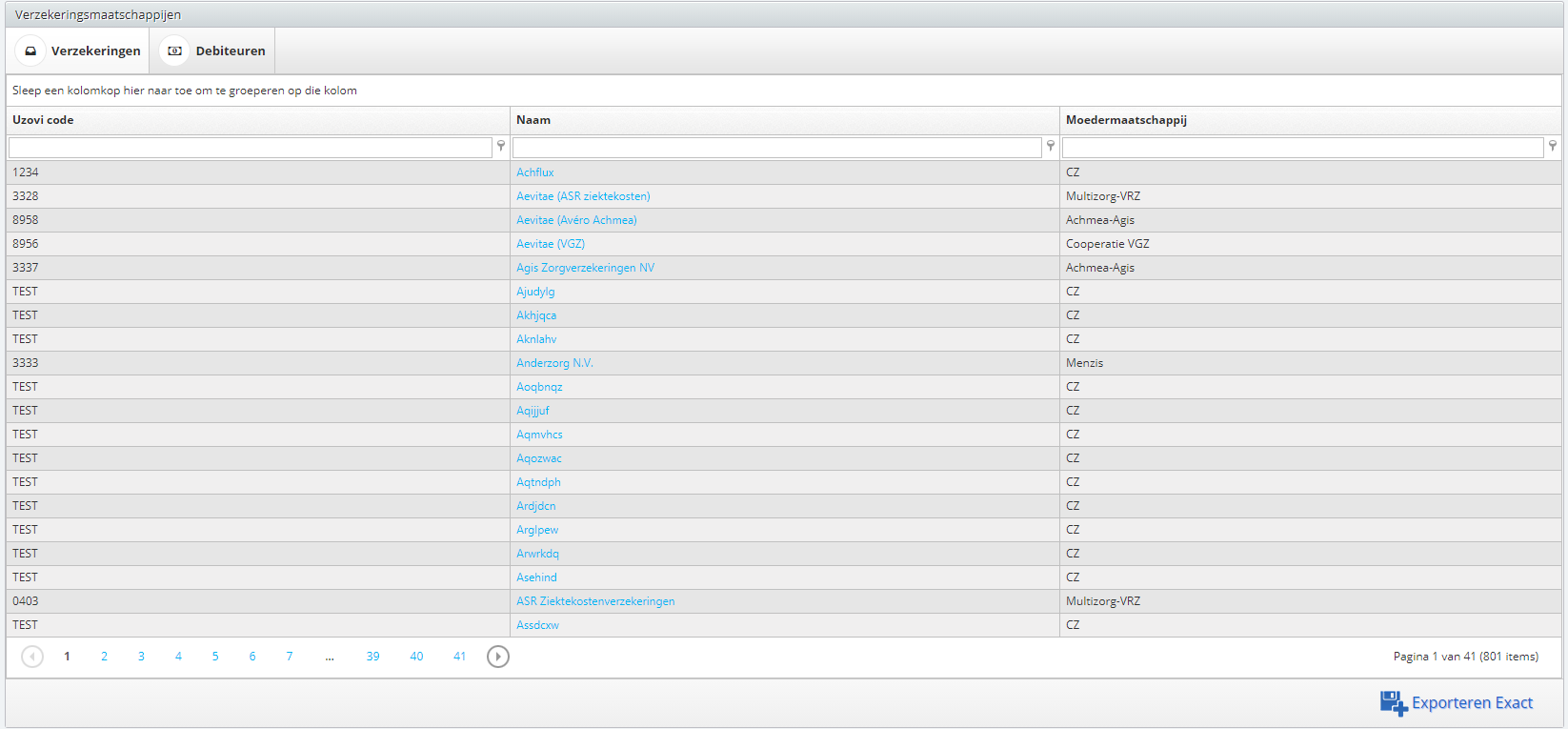This screenshot has height=729, width=1568.
Task: Open the Verzekeringen tab
Action: tap(78, 51)
